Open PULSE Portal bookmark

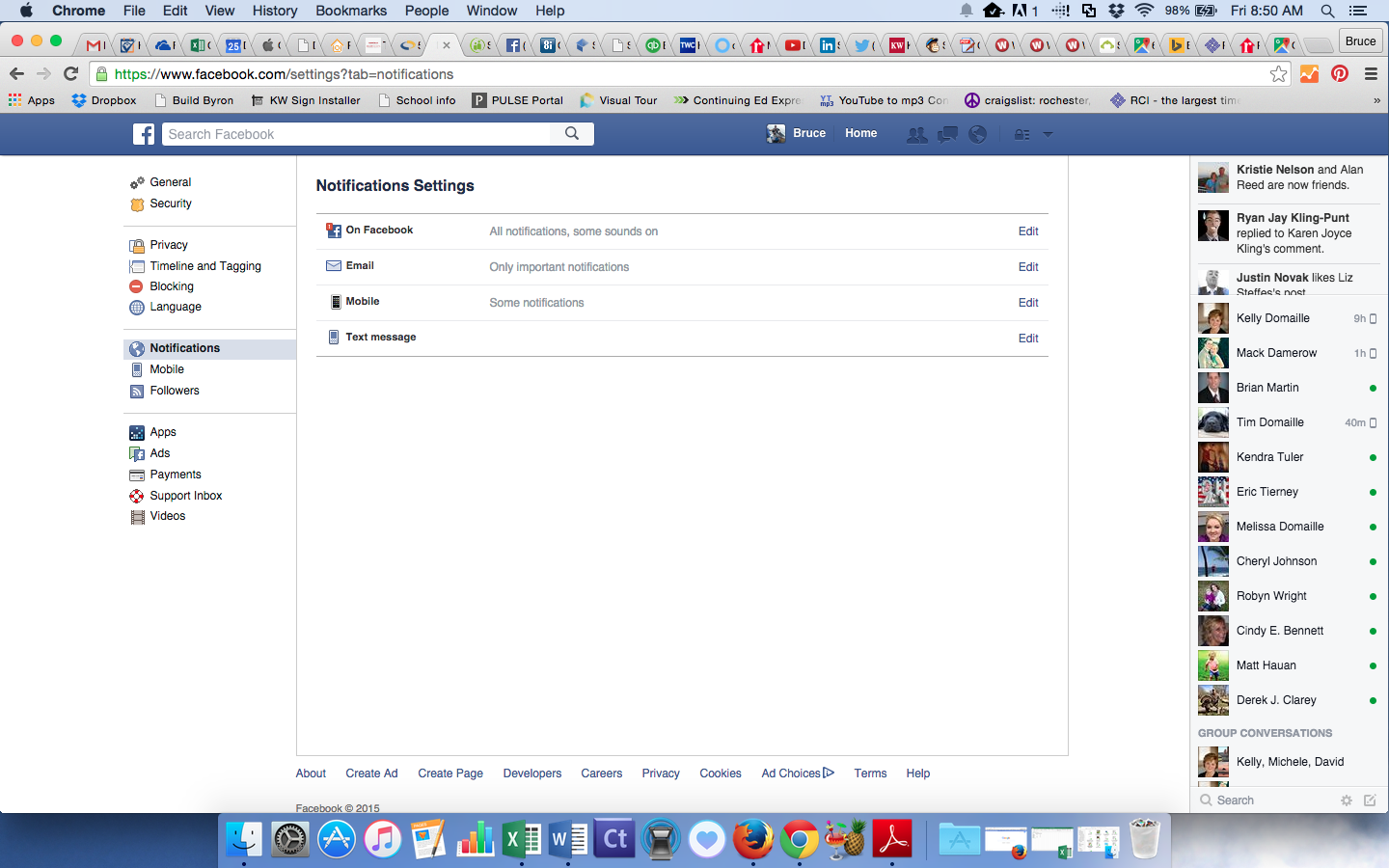coord(518,100)
